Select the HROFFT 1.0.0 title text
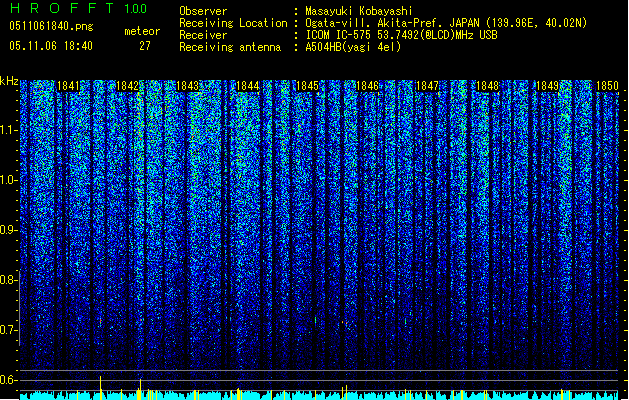629x400 pixels. (79, 8)
